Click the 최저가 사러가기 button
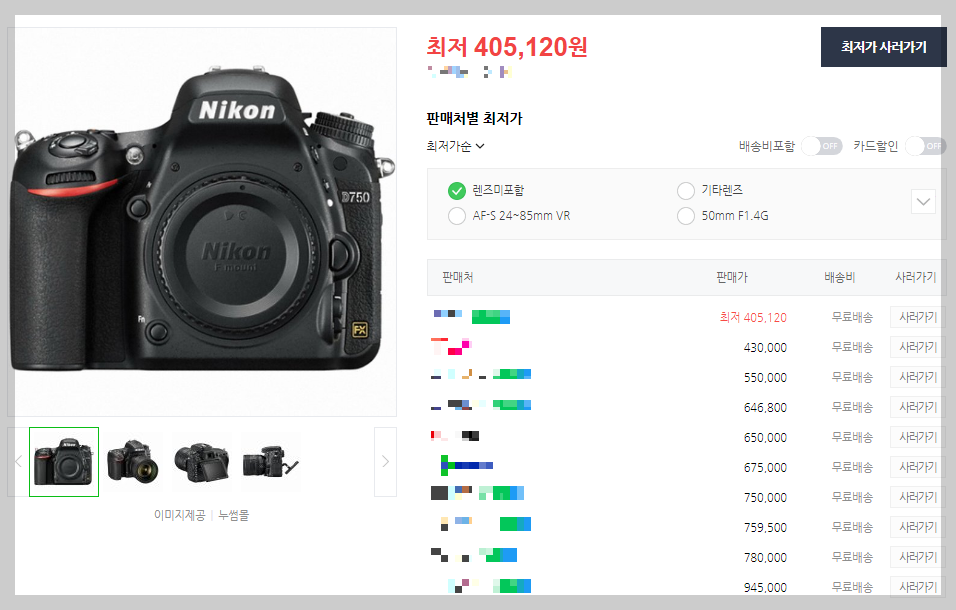The width and height of the screenshot is (956, 610). click(x=883, y=47)
